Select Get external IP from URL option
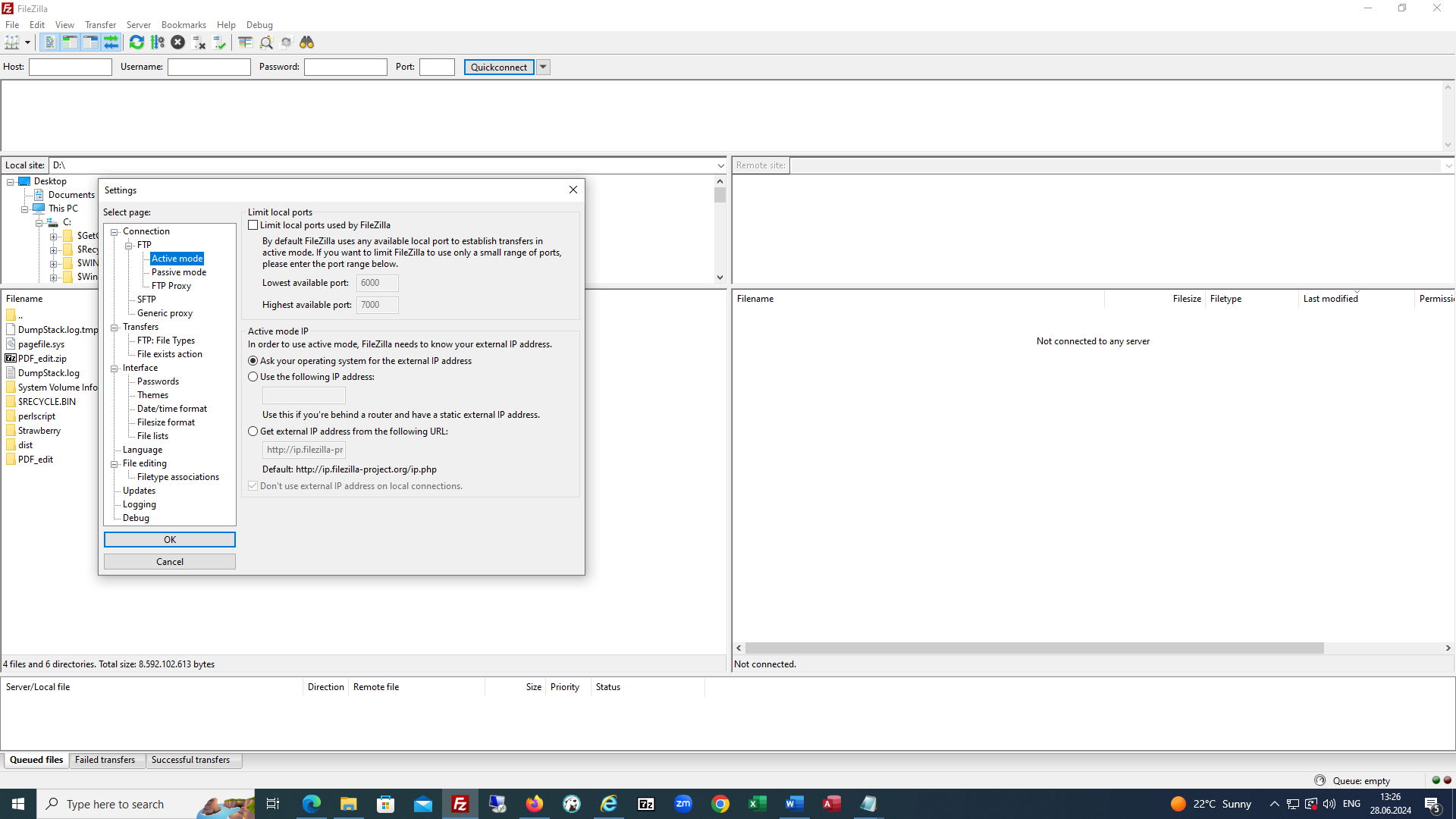The height and width of the screenshot is (819, 1456). click(x=253, y=431)
